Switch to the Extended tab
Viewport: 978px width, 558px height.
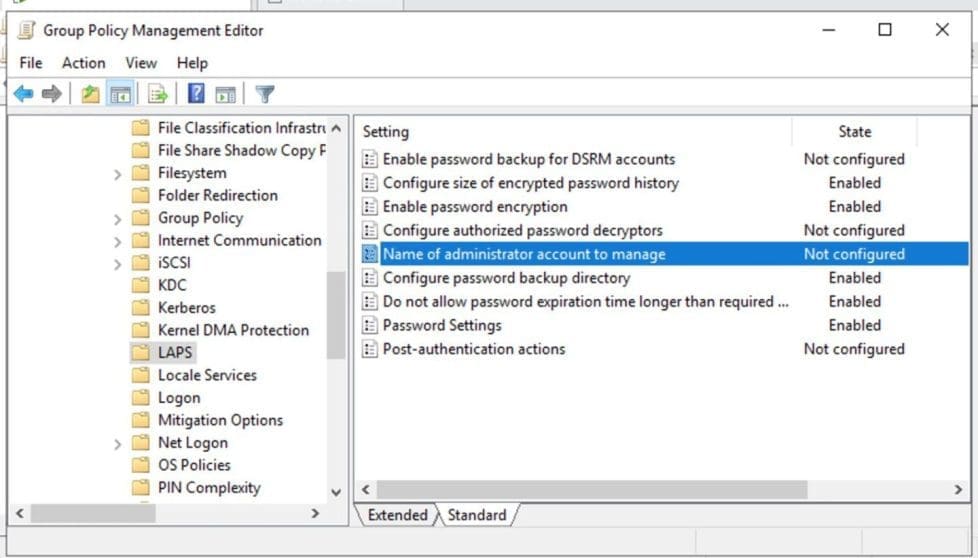point(397,515)
